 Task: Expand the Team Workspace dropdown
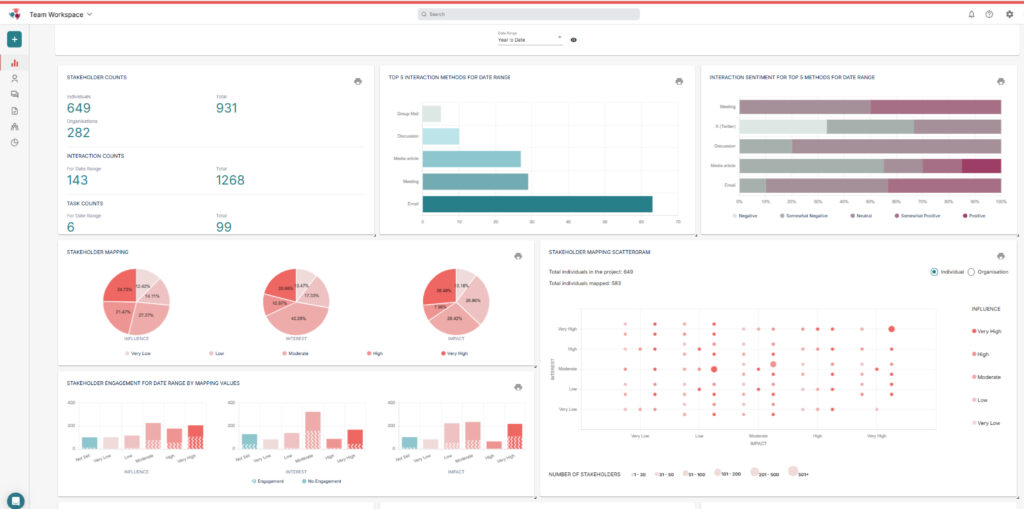(x=61, y=14)
